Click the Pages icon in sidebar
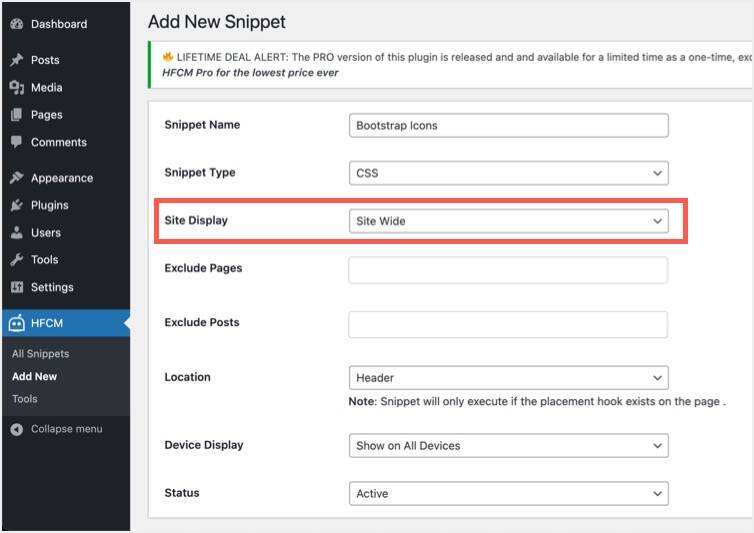 point(17,114)
